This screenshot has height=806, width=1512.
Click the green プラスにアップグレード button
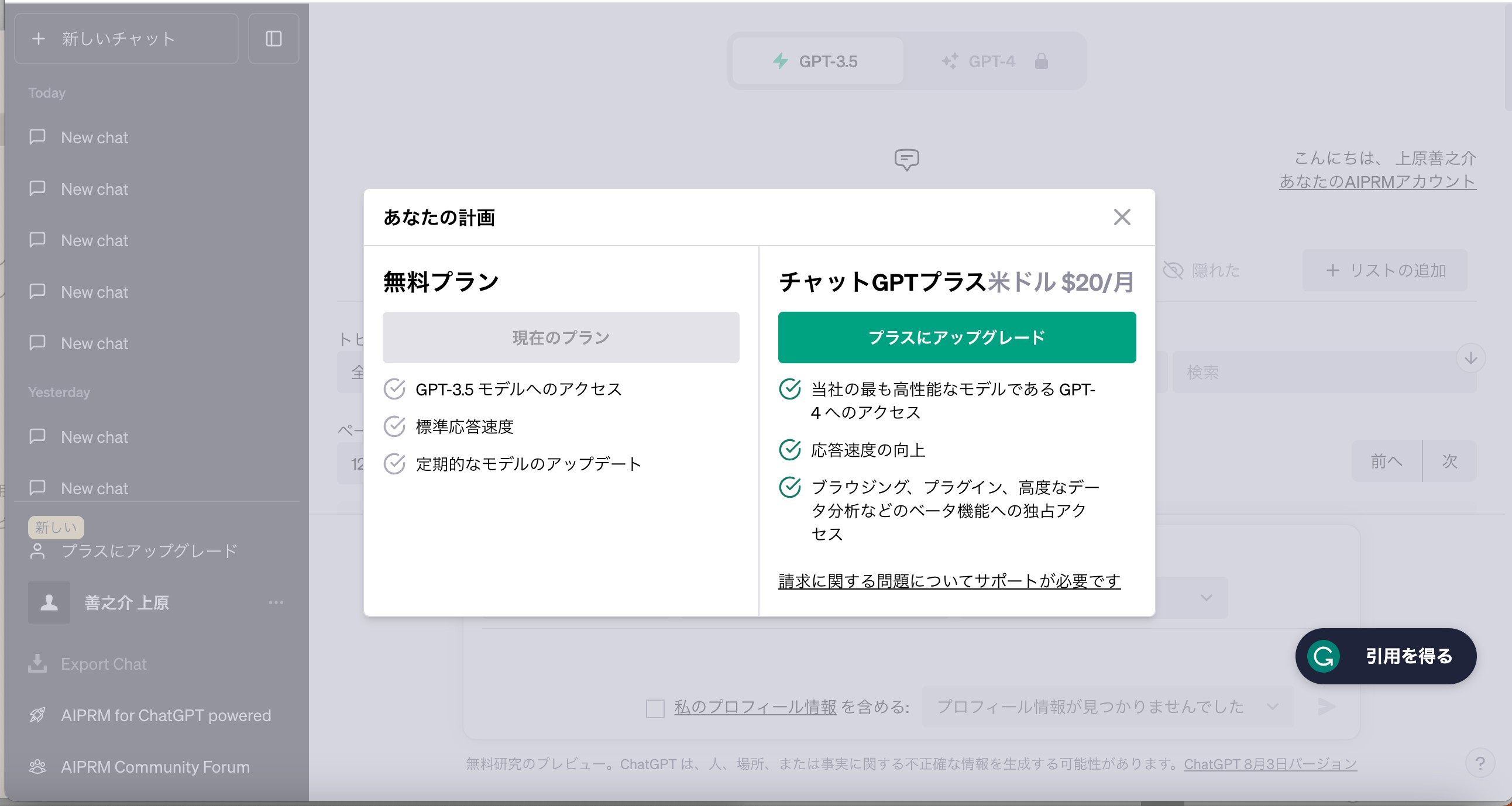click(x=957, y=337)
